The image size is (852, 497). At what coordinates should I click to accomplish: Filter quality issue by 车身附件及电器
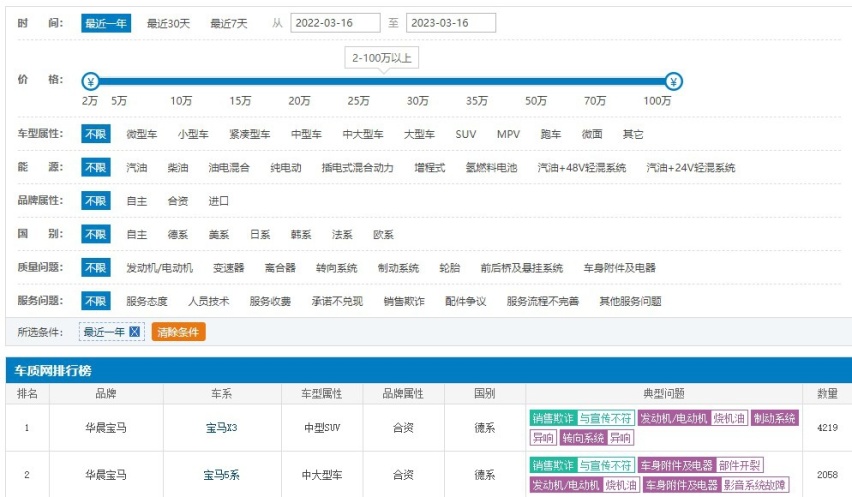(619, 268)
